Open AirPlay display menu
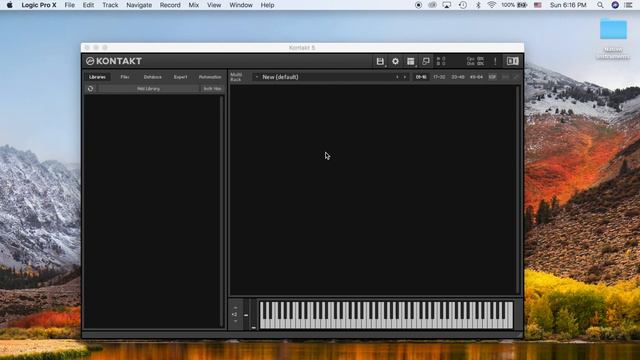Screen dimensions: 640x360 coord(447,5)
